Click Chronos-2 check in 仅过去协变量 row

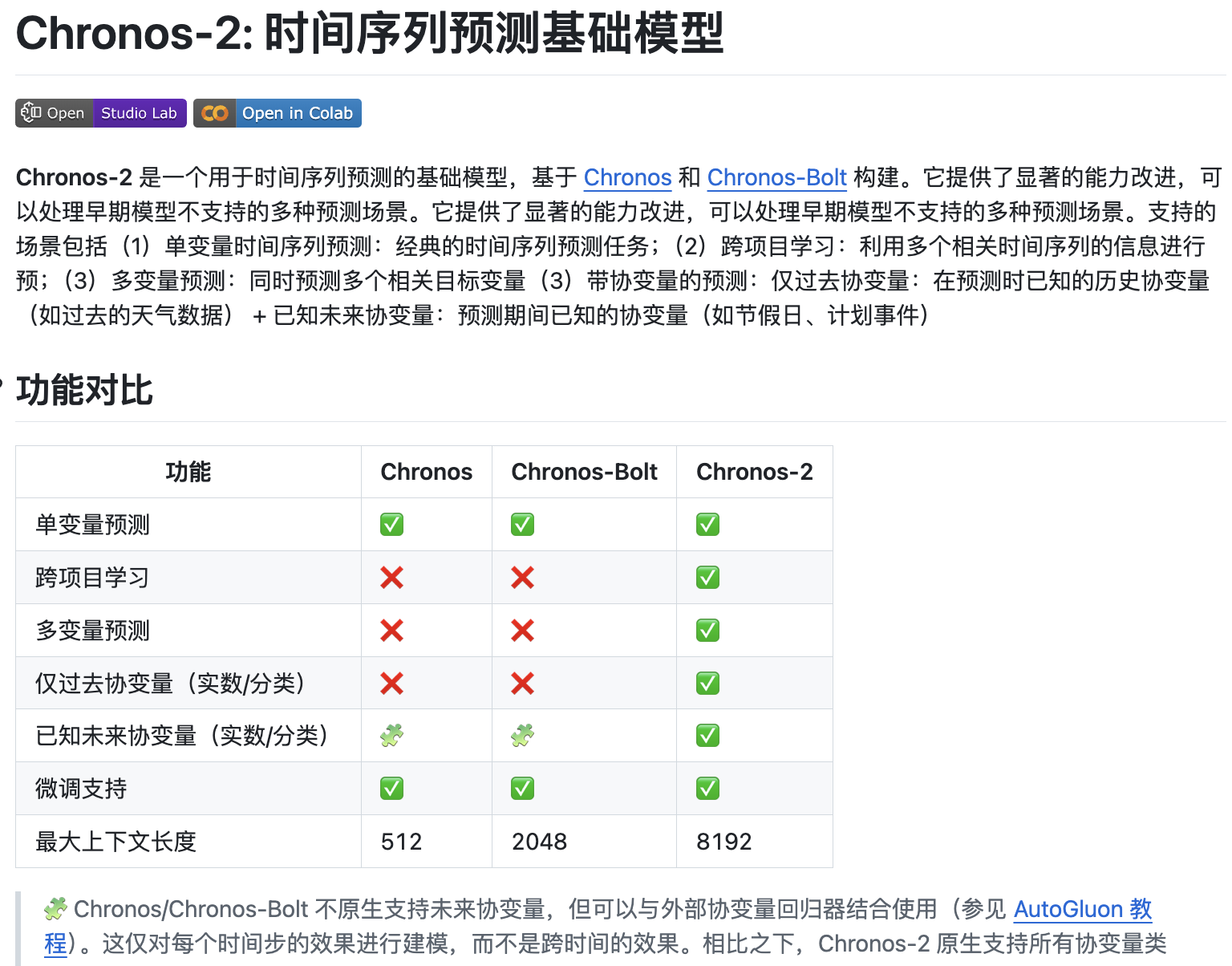pyautogui.click(x=707, y=684)
